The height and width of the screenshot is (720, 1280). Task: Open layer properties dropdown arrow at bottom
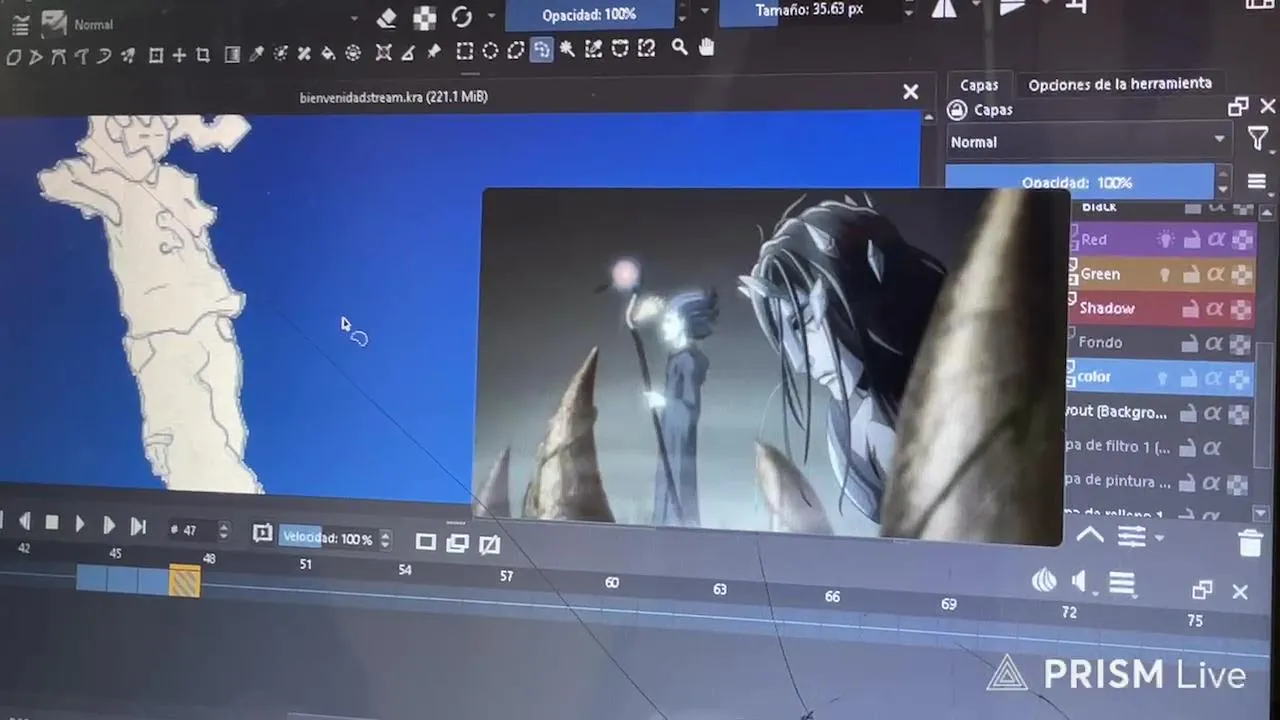tap(1159, 538)
